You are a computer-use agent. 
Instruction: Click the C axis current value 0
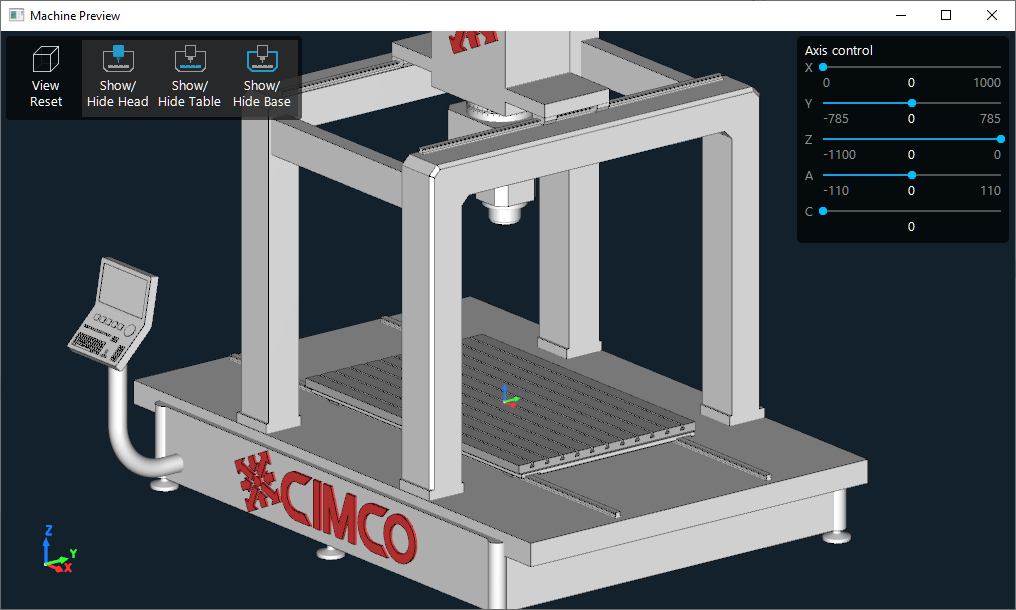coord(911,227)
